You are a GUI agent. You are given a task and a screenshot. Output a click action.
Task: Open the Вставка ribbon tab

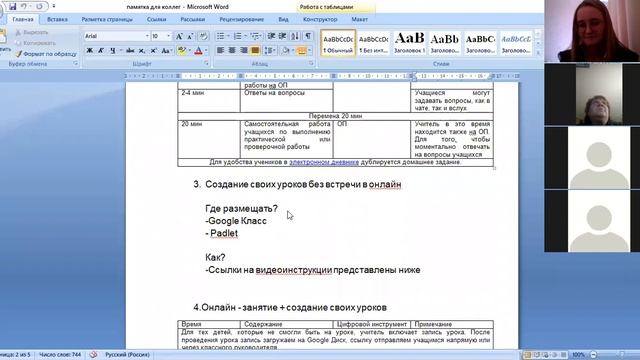[57, 19]
